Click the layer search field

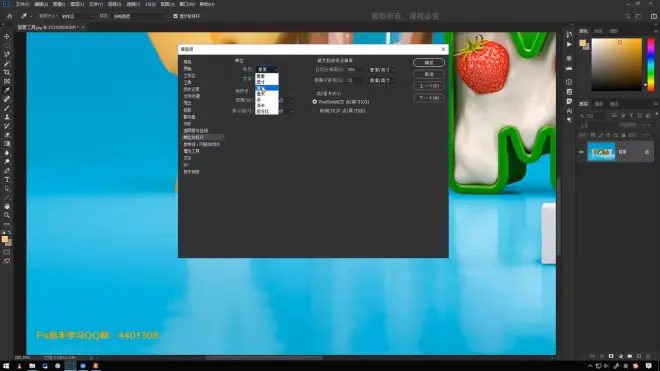click(x=593, y=115)
